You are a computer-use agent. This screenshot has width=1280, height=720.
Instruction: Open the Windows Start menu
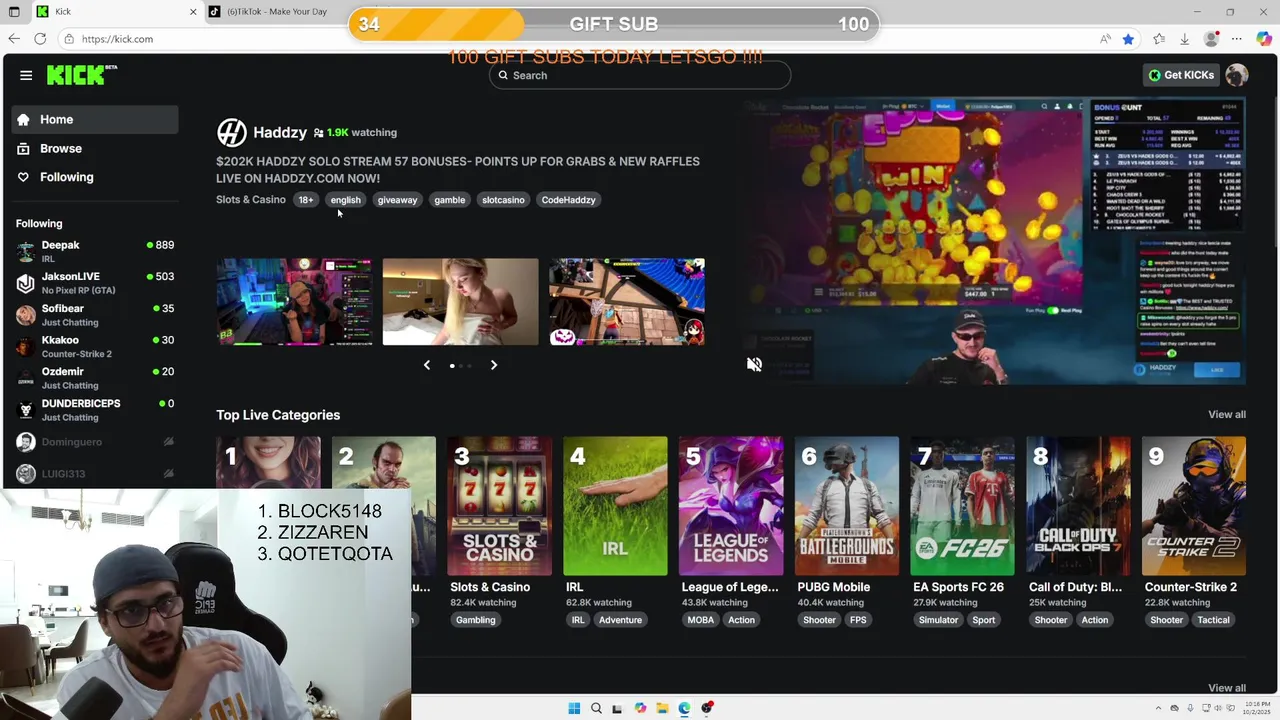[x=574, y=708]
